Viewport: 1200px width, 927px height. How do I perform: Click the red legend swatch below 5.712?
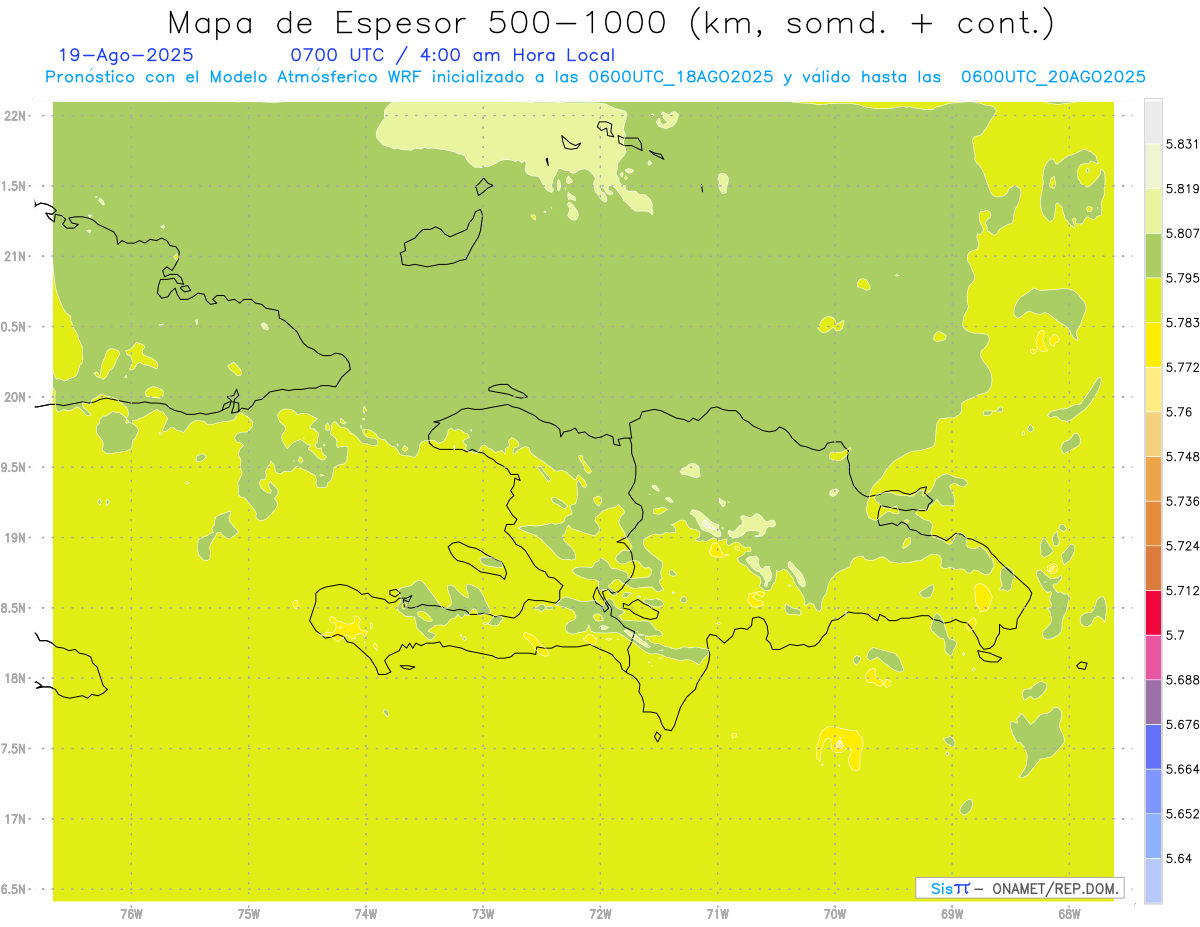coord(1153,612)
